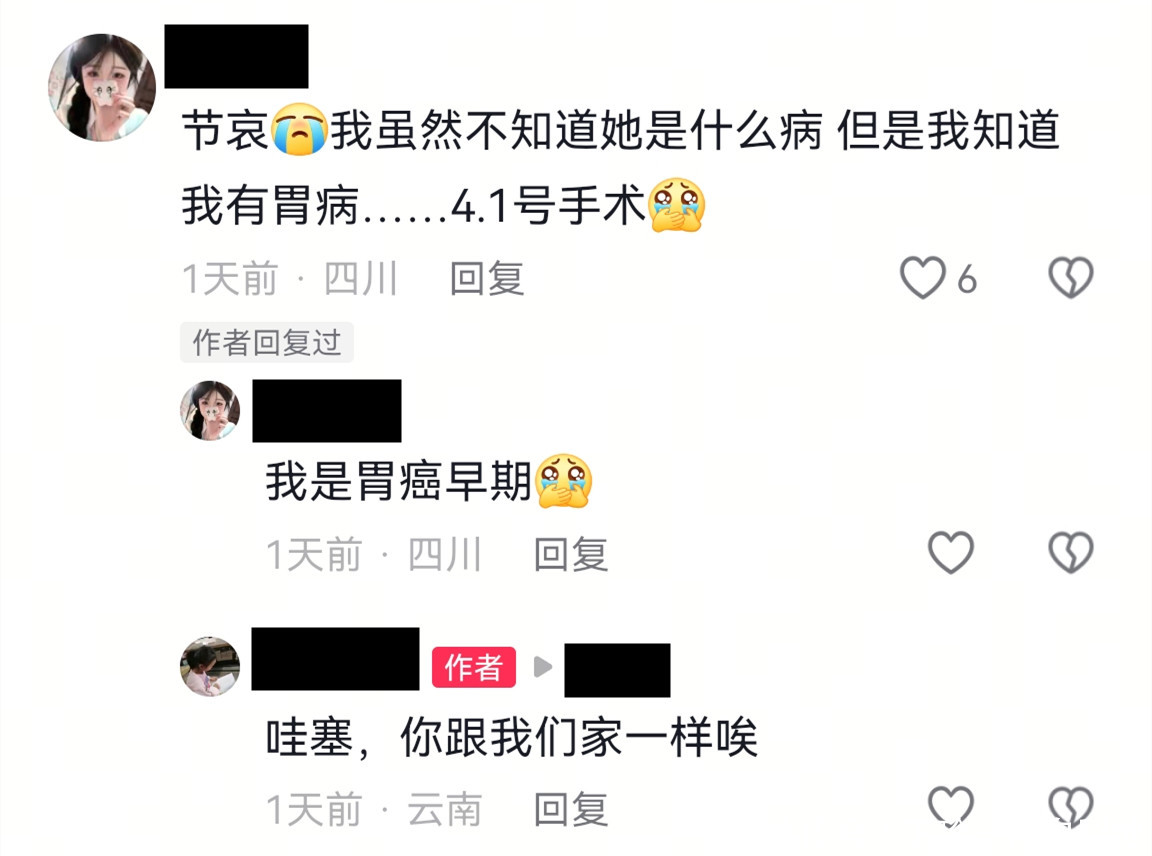
Task: Dislike the top comment with broken heart
Action: point(1070,277)
